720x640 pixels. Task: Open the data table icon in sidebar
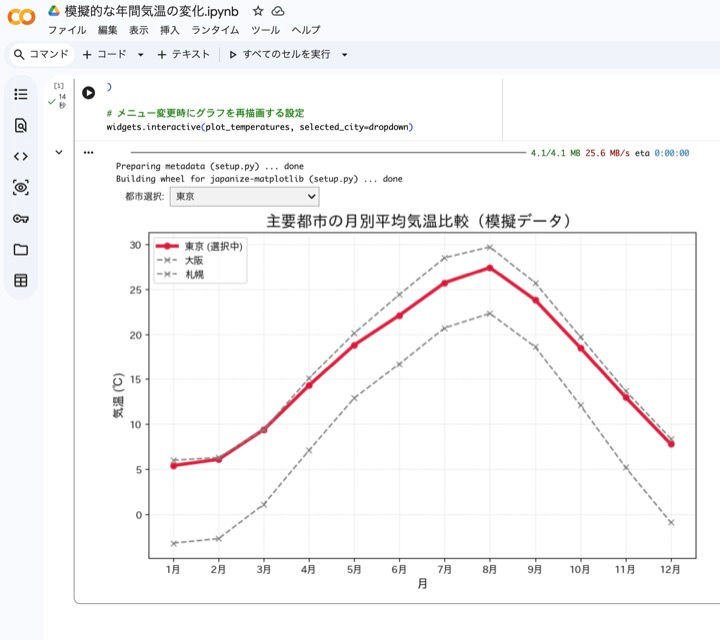pos(21,281)
